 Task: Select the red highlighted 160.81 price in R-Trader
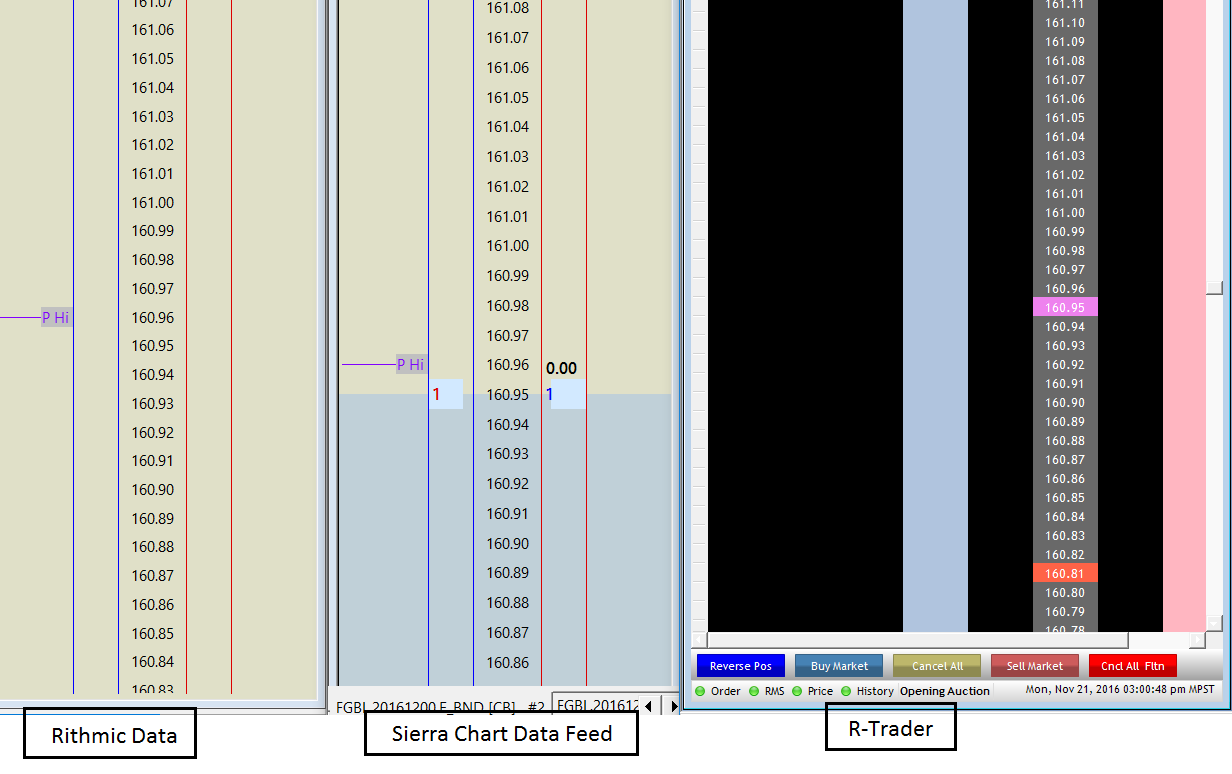click(x=1065, y=574)
